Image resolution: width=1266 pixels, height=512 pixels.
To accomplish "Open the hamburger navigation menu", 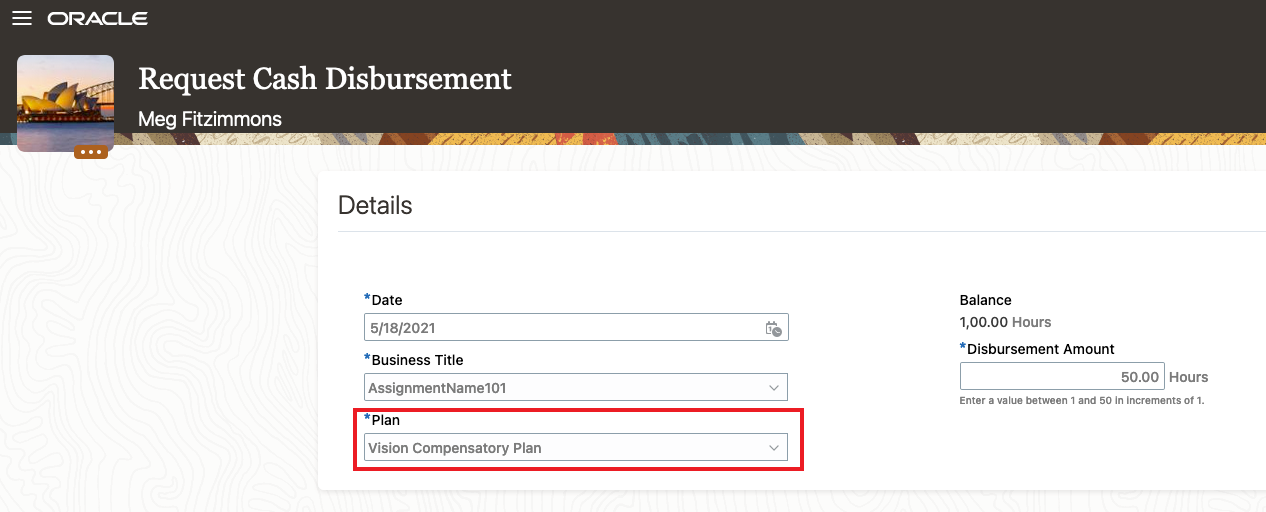I will 22,19.
